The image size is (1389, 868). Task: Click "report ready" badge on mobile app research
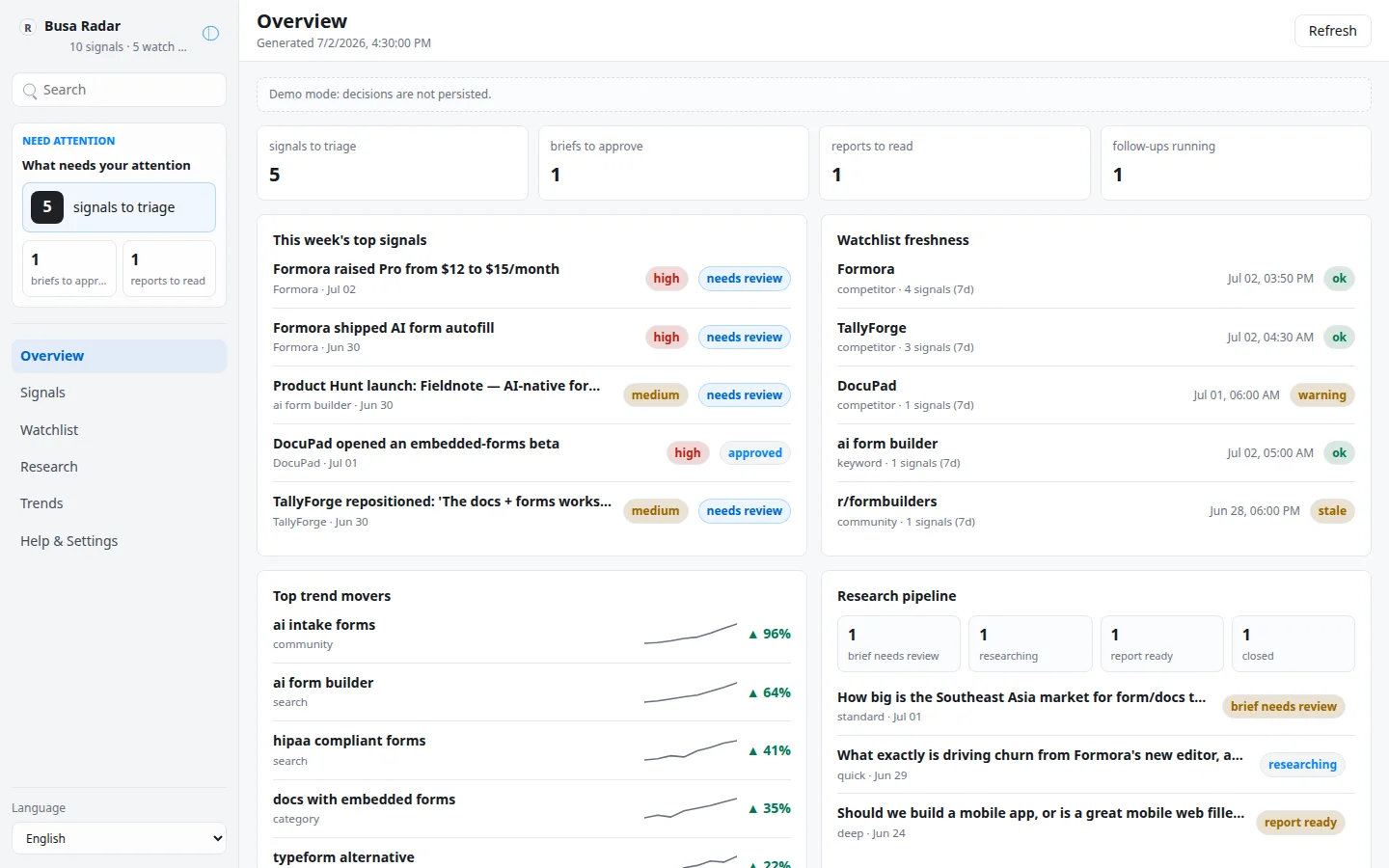click(x=1300, y=823)
